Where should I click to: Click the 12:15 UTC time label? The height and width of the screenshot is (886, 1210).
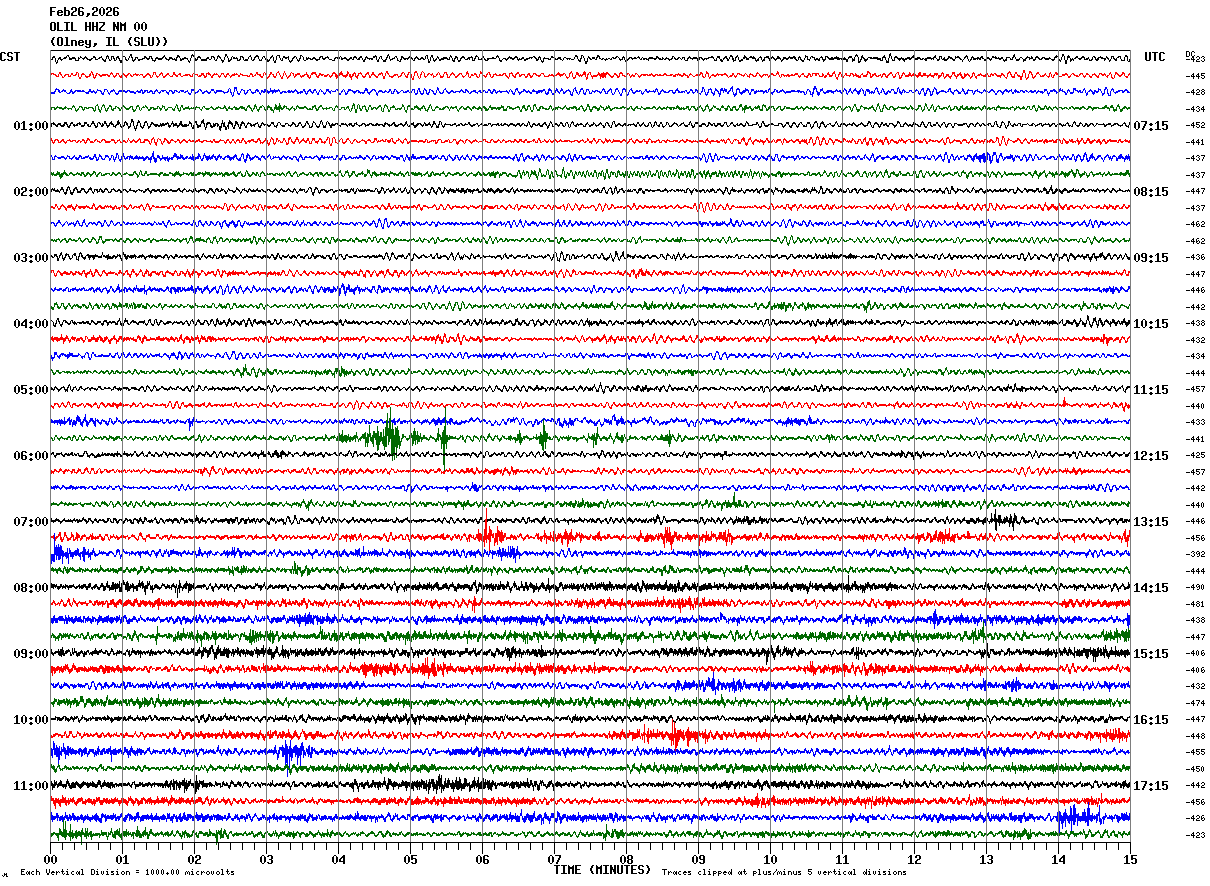coord(1151,456)
